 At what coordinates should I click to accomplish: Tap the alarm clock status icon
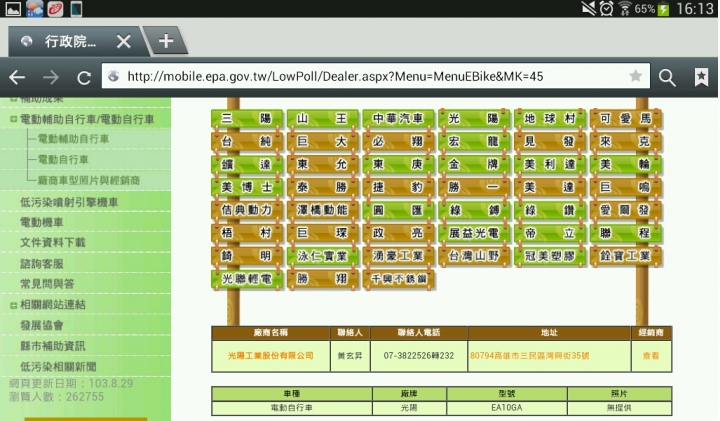[x=606, y=8]
